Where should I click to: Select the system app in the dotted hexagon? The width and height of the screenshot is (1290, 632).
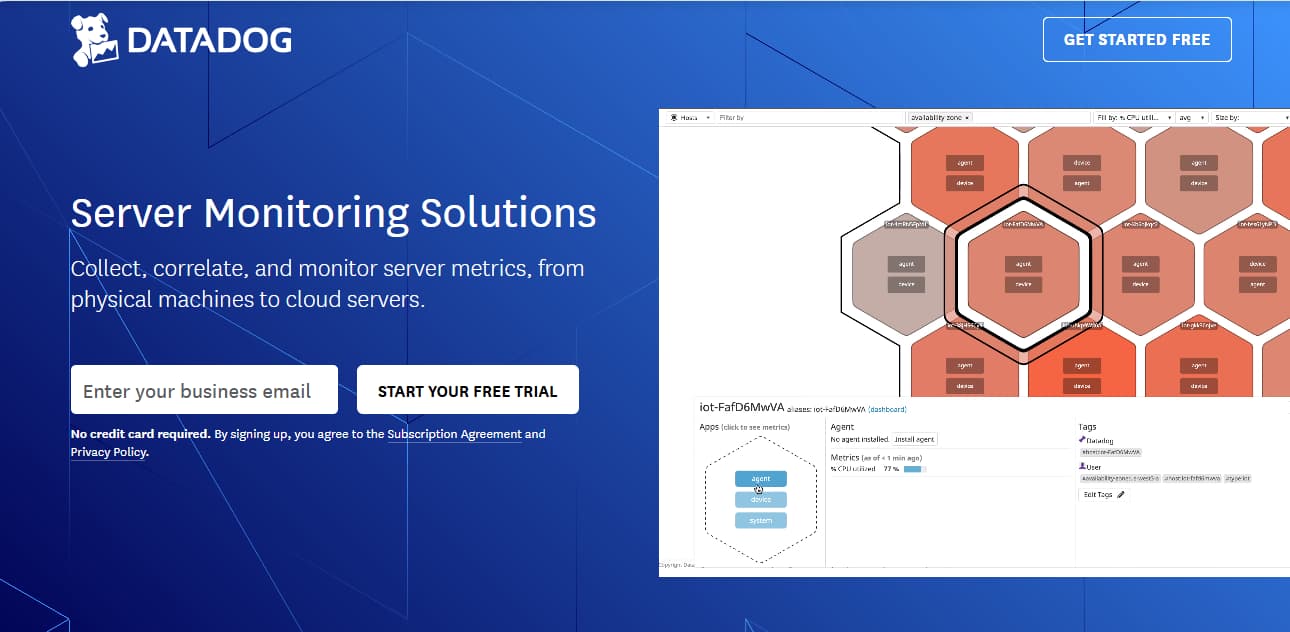pyautogui.click(x=761, y=520)
